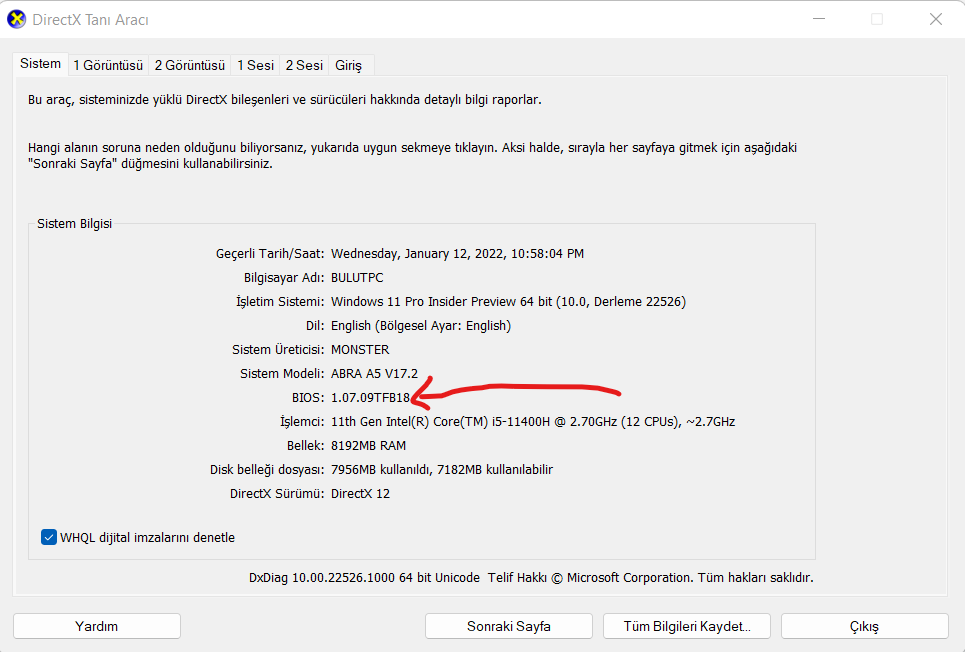
Task: Click the Bellek value 8192MB RAM
Action: click(368, 446)
